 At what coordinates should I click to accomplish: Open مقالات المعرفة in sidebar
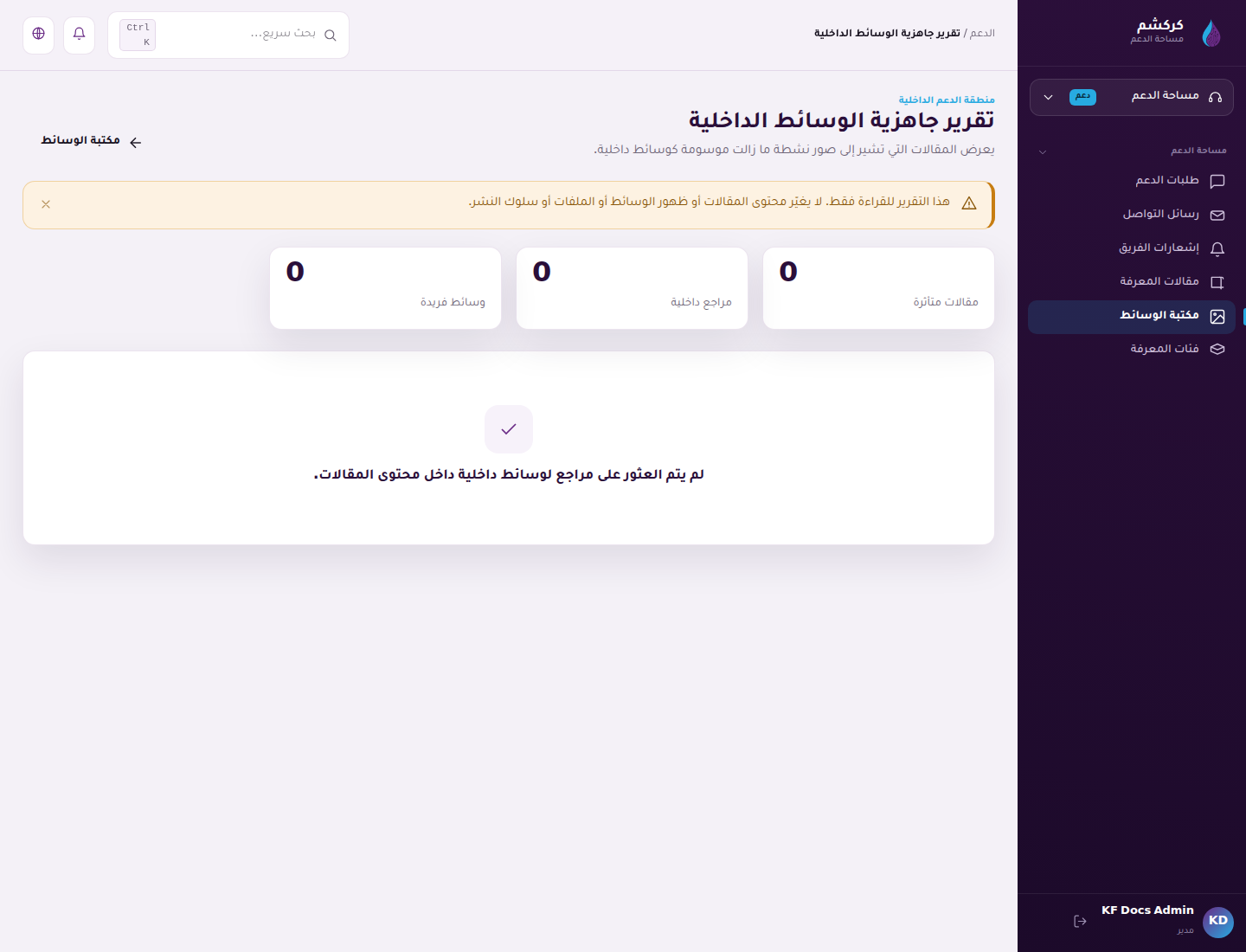[1132, 282]
